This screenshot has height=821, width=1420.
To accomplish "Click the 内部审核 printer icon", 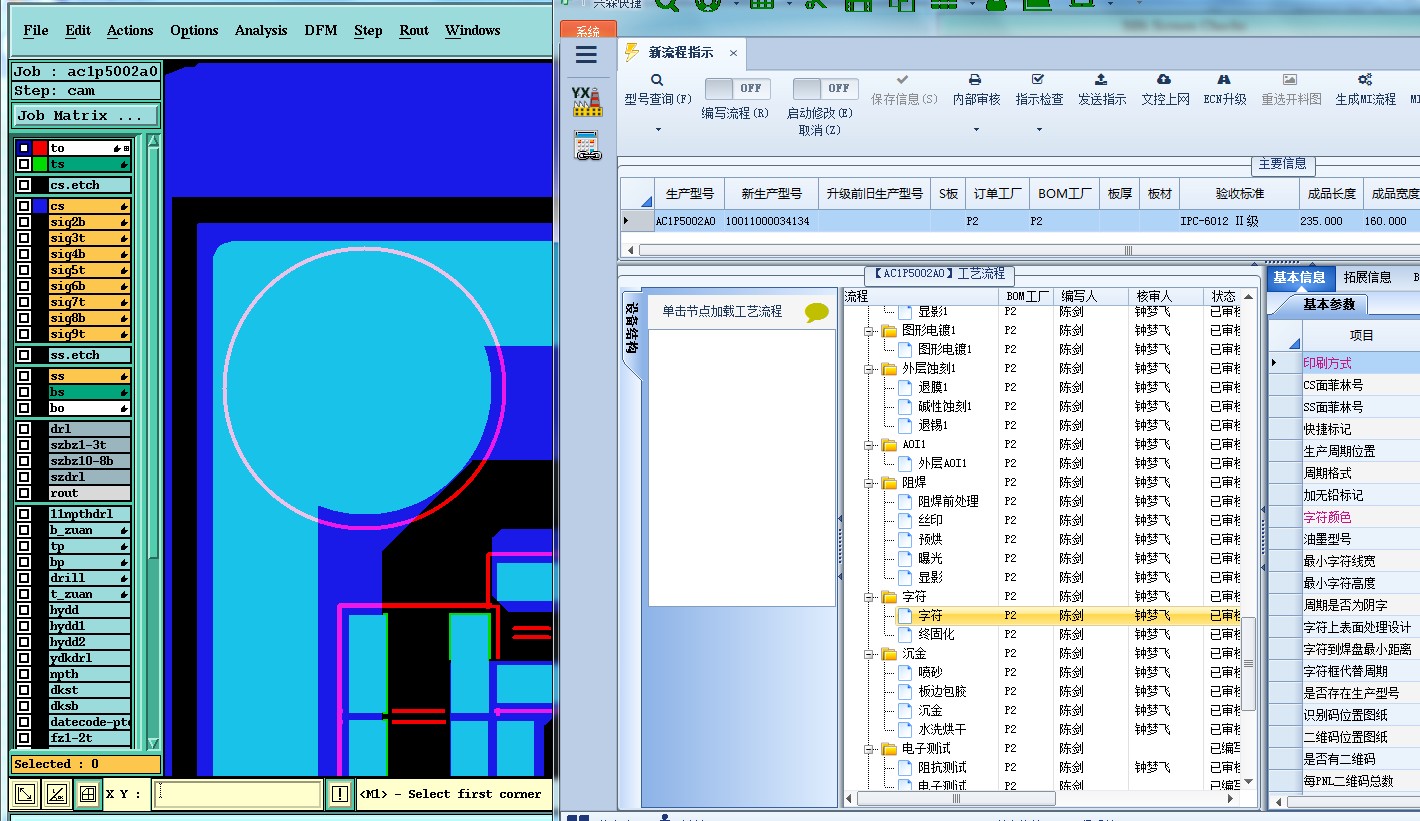I will click(975, 80).
